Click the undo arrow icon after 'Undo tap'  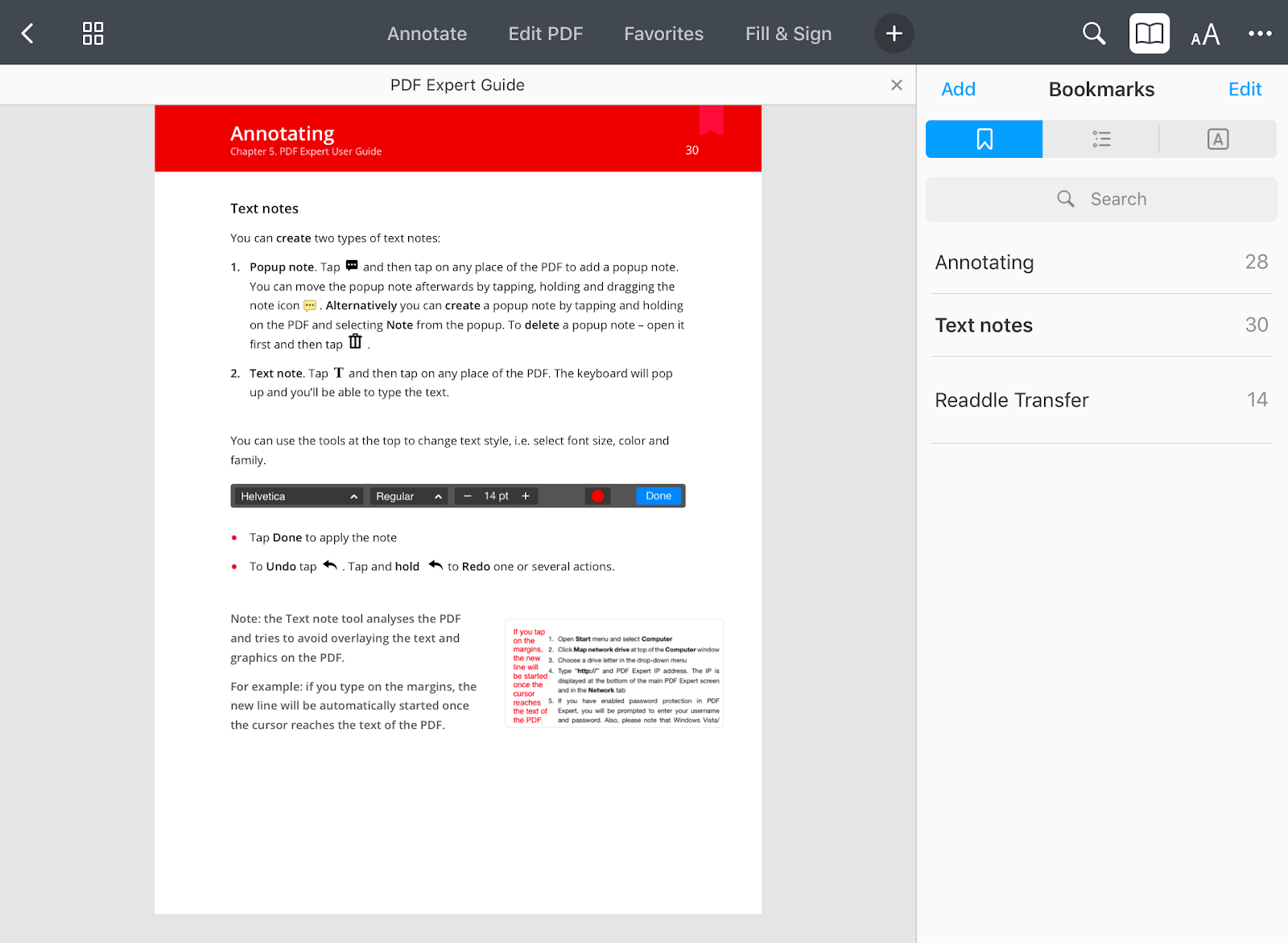click(x=330, y=565)
